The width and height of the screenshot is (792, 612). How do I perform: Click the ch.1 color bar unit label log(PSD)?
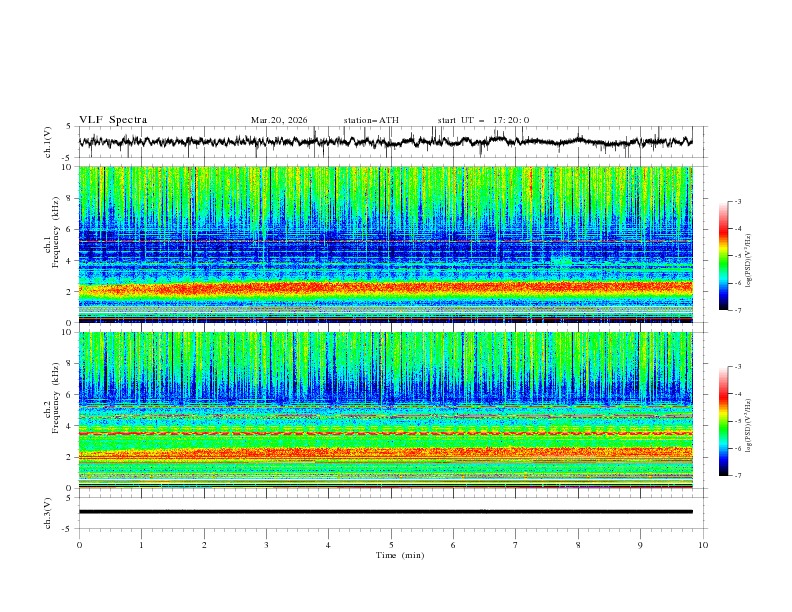pyautogui.click(x=749, y=261)
